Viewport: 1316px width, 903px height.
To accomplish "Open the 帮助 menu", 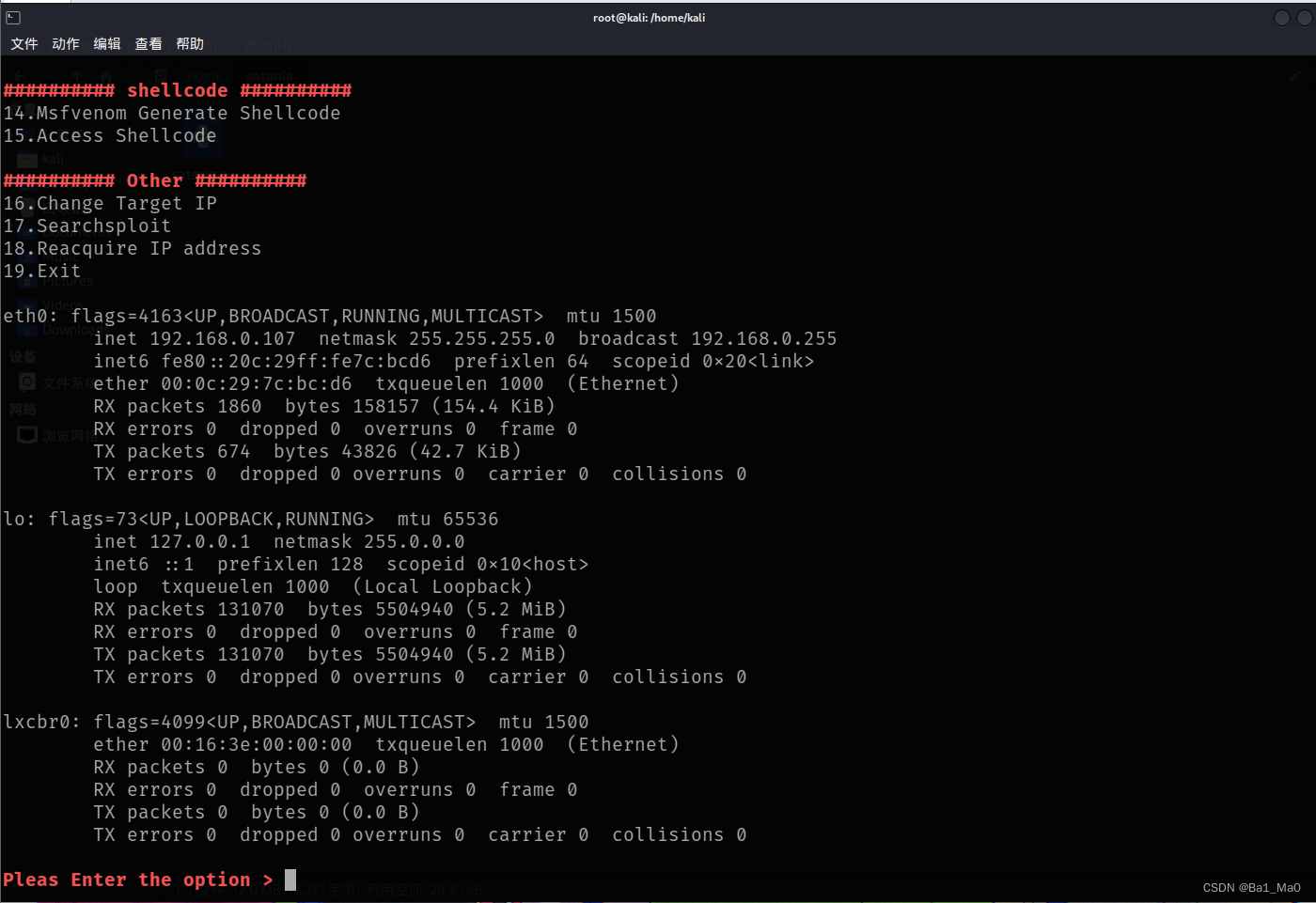I will tap(190, 44).
